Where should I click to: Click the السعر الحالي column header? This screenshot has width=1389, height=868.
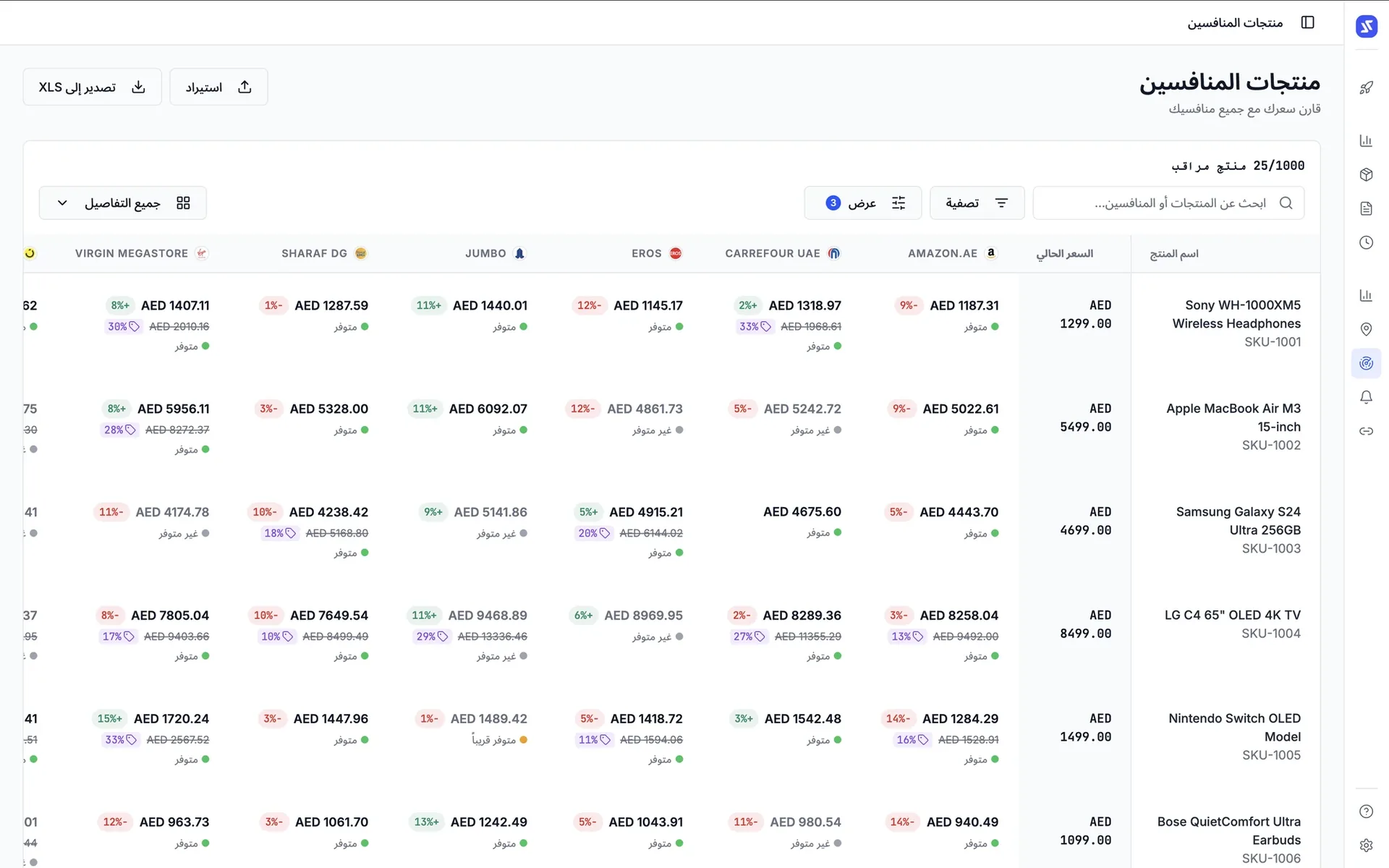point(1065,254)
